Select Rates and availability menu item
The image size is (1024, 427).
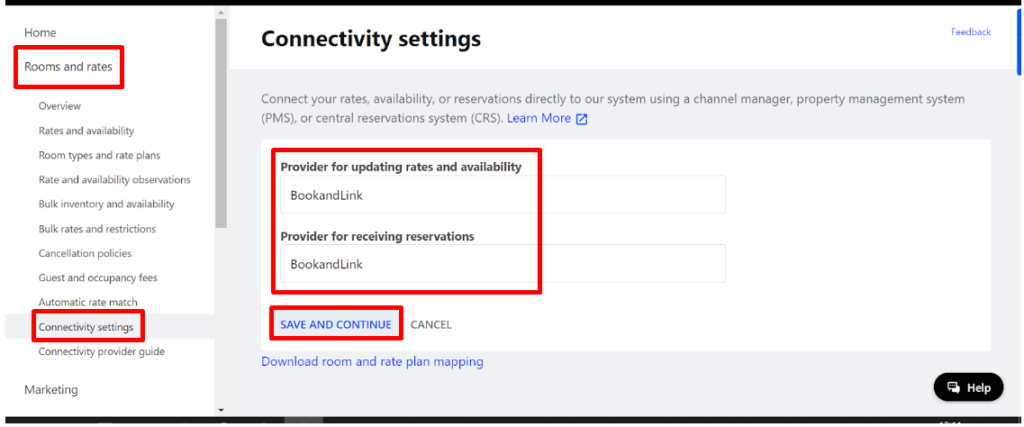[86, 131]
